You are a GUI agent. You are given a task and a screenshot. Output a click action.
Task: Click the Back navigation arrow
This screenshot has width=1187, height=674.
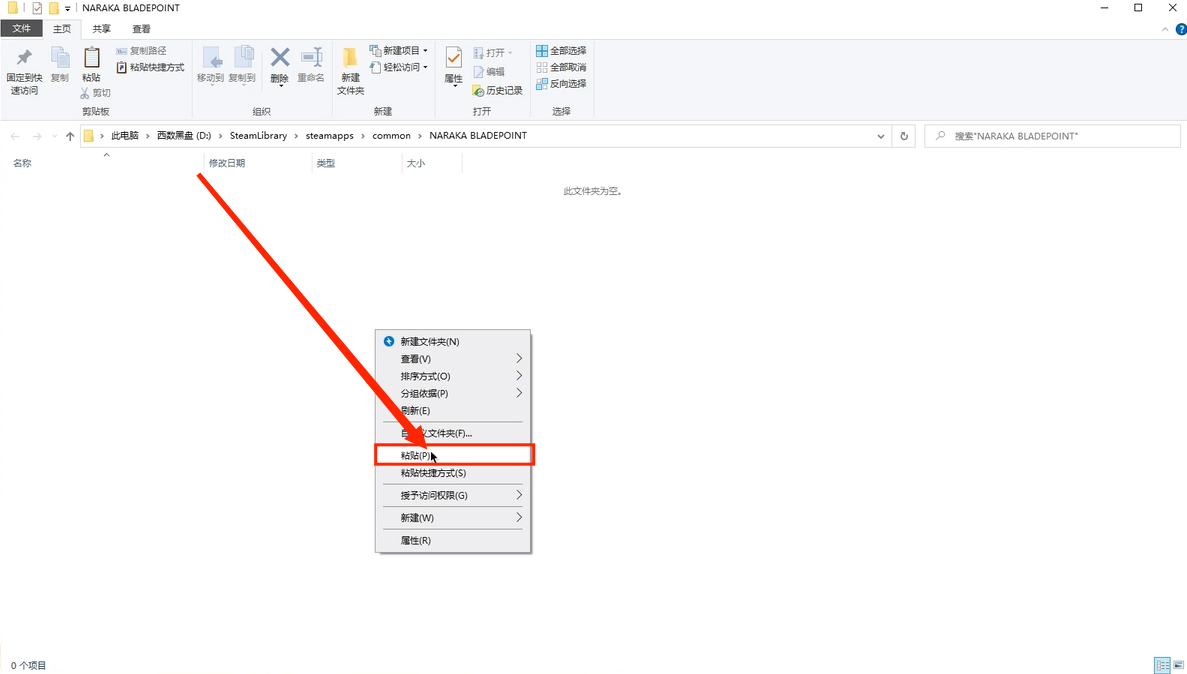point(15,136)
